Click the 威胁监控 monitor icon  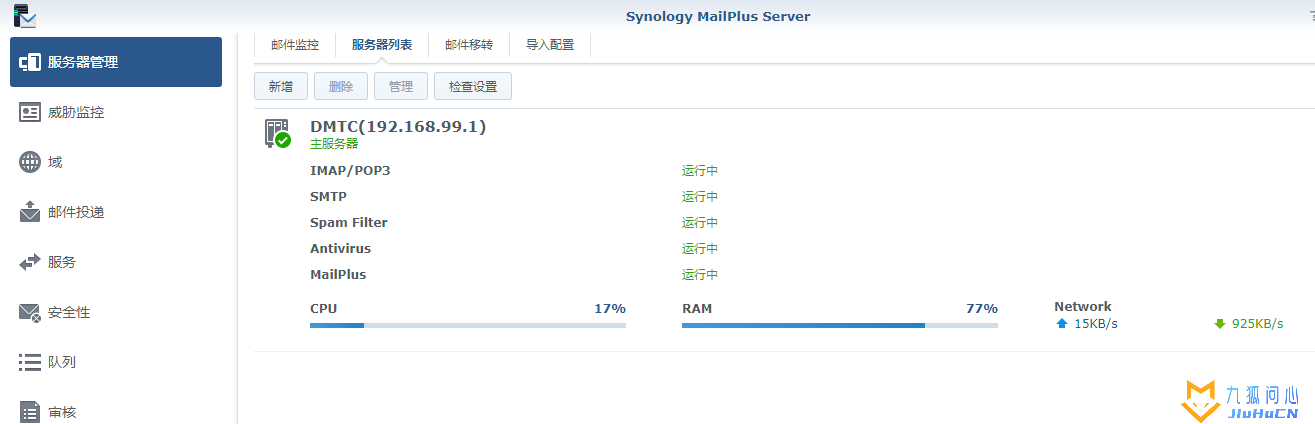point(30,112)
